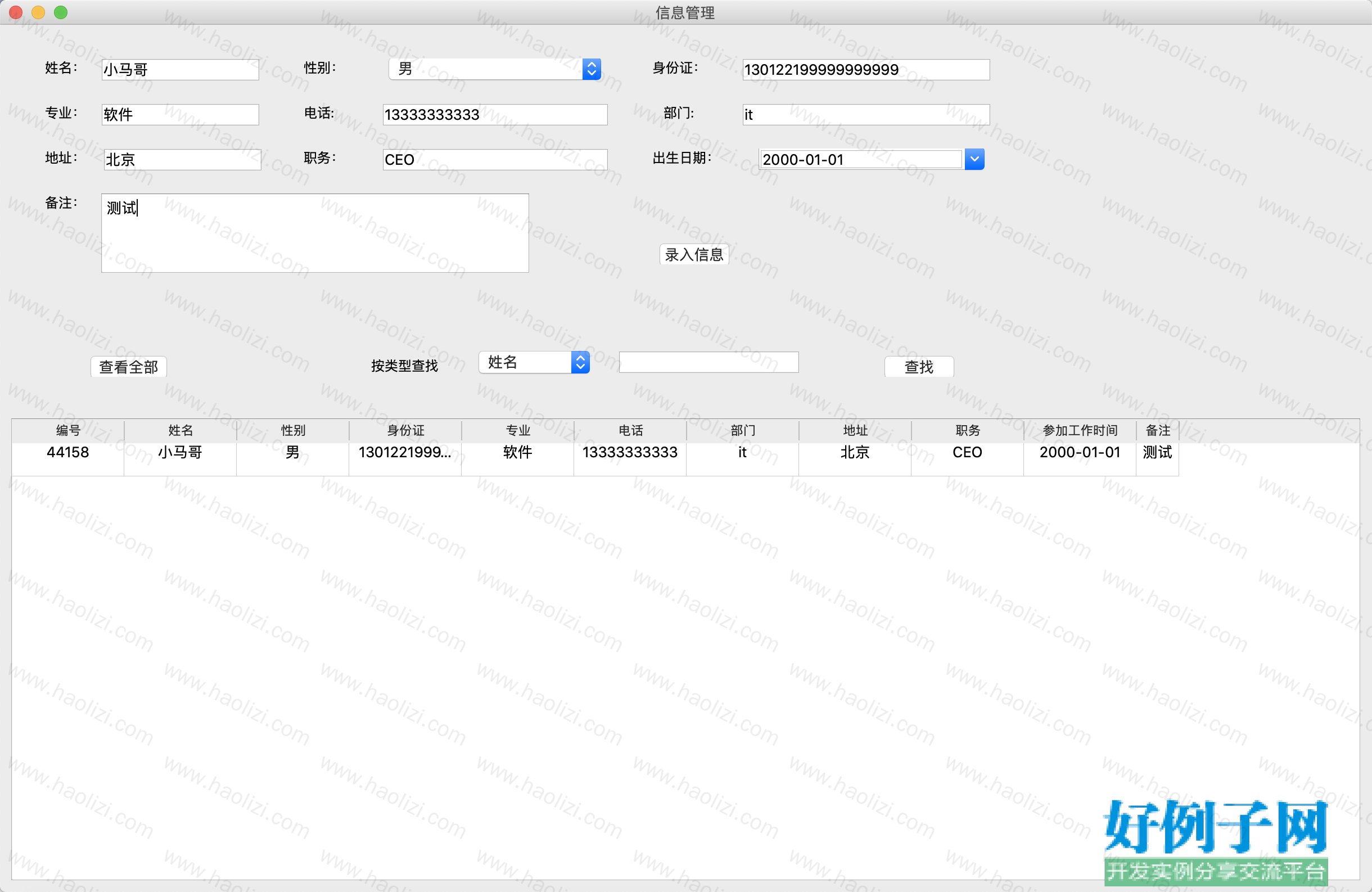Click the 参加工作时间 column header
This screenshot has width=1372, height=892.
pos(1080,431)
